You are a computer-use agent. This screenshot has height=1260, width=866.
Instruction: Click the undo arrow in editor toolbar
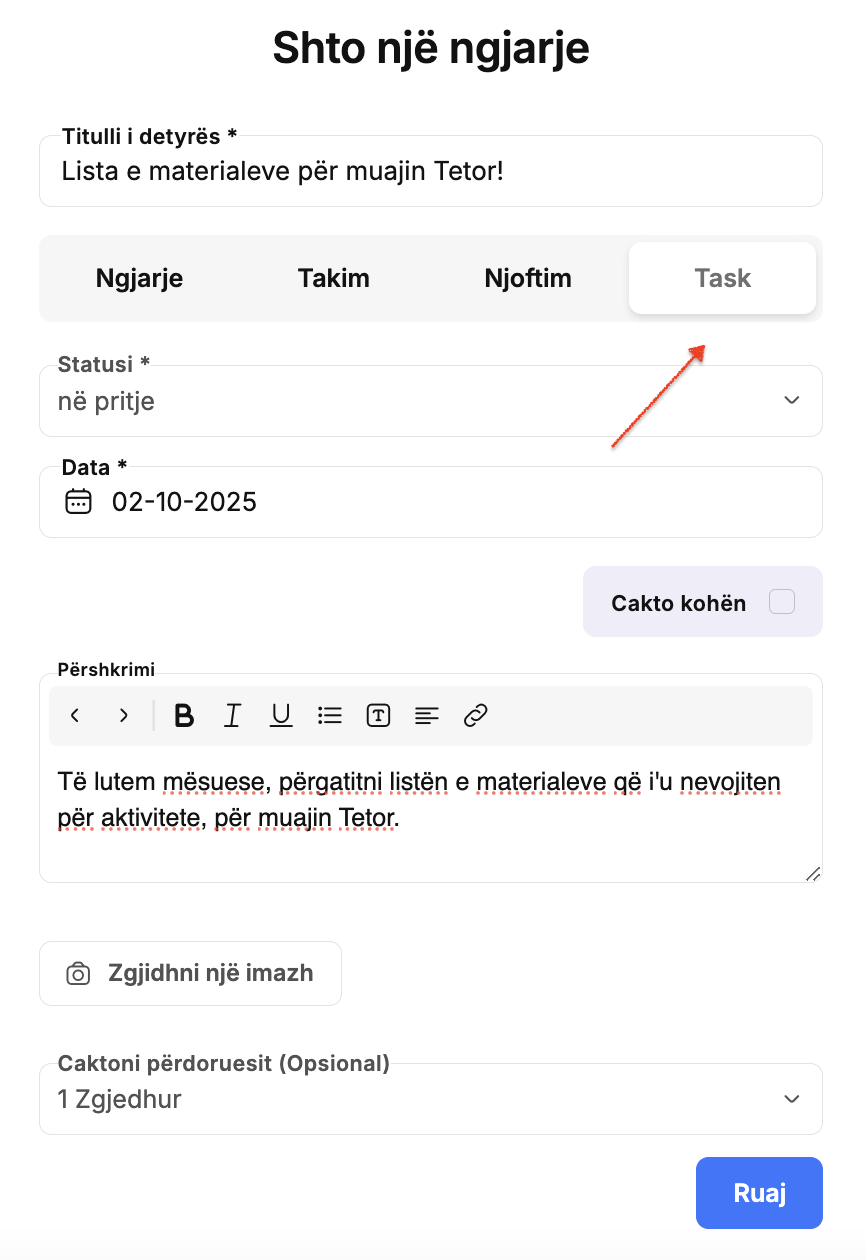pos(75,715)
